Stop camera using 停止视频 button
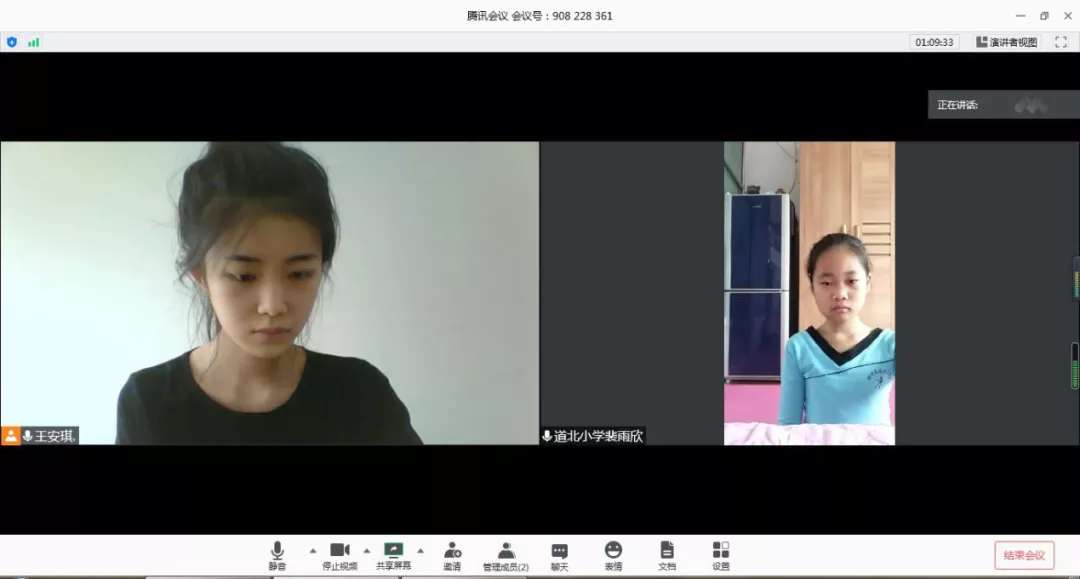 340,555
